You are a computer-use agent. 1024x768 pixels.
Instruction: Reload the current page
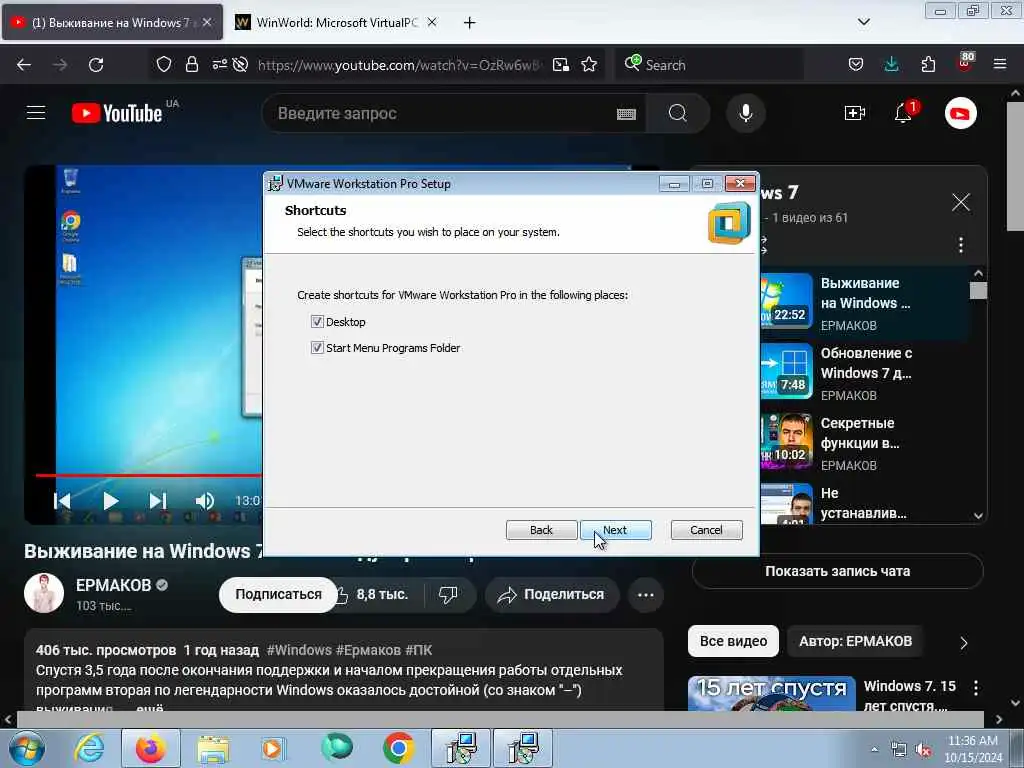(96, 65)
